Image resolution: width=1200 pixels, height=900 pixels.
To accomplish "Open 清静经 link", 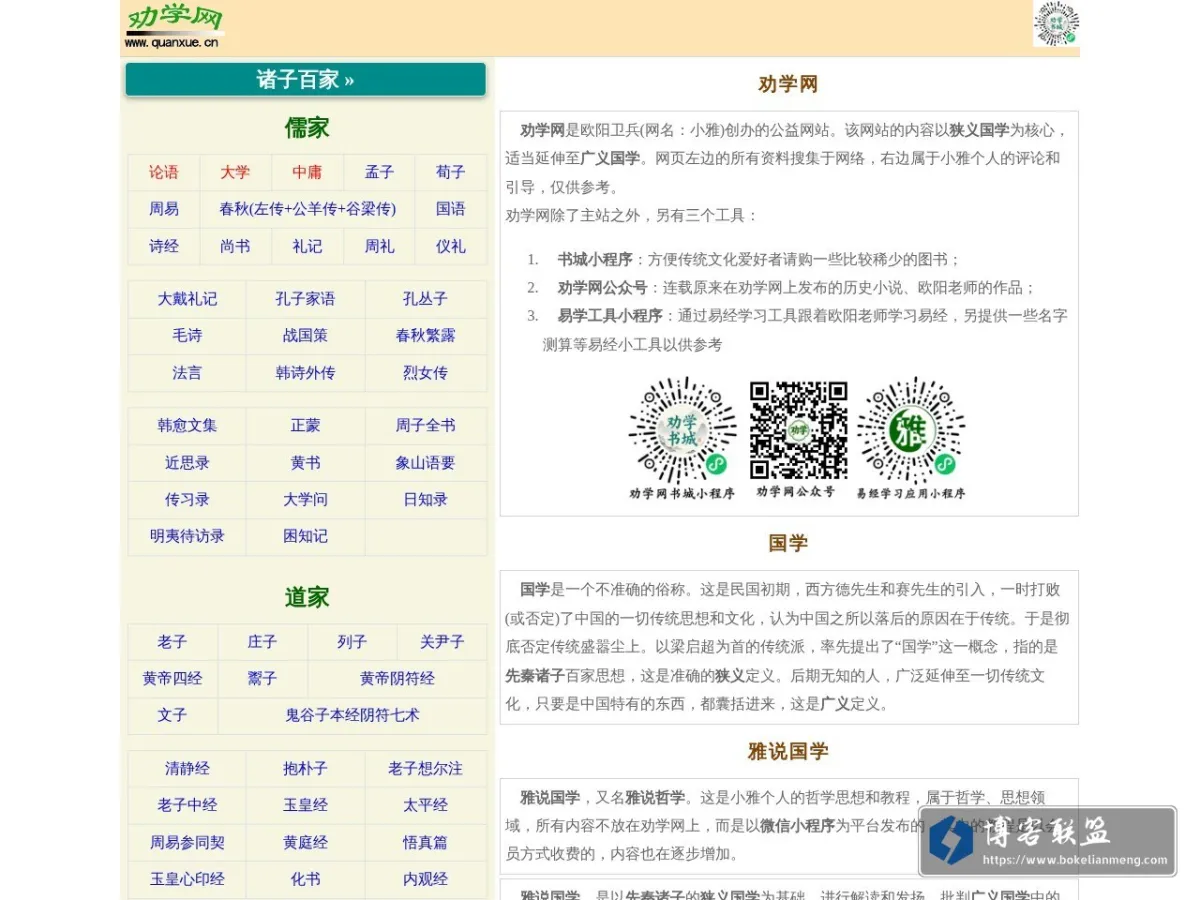I will (x=187, y=769).
